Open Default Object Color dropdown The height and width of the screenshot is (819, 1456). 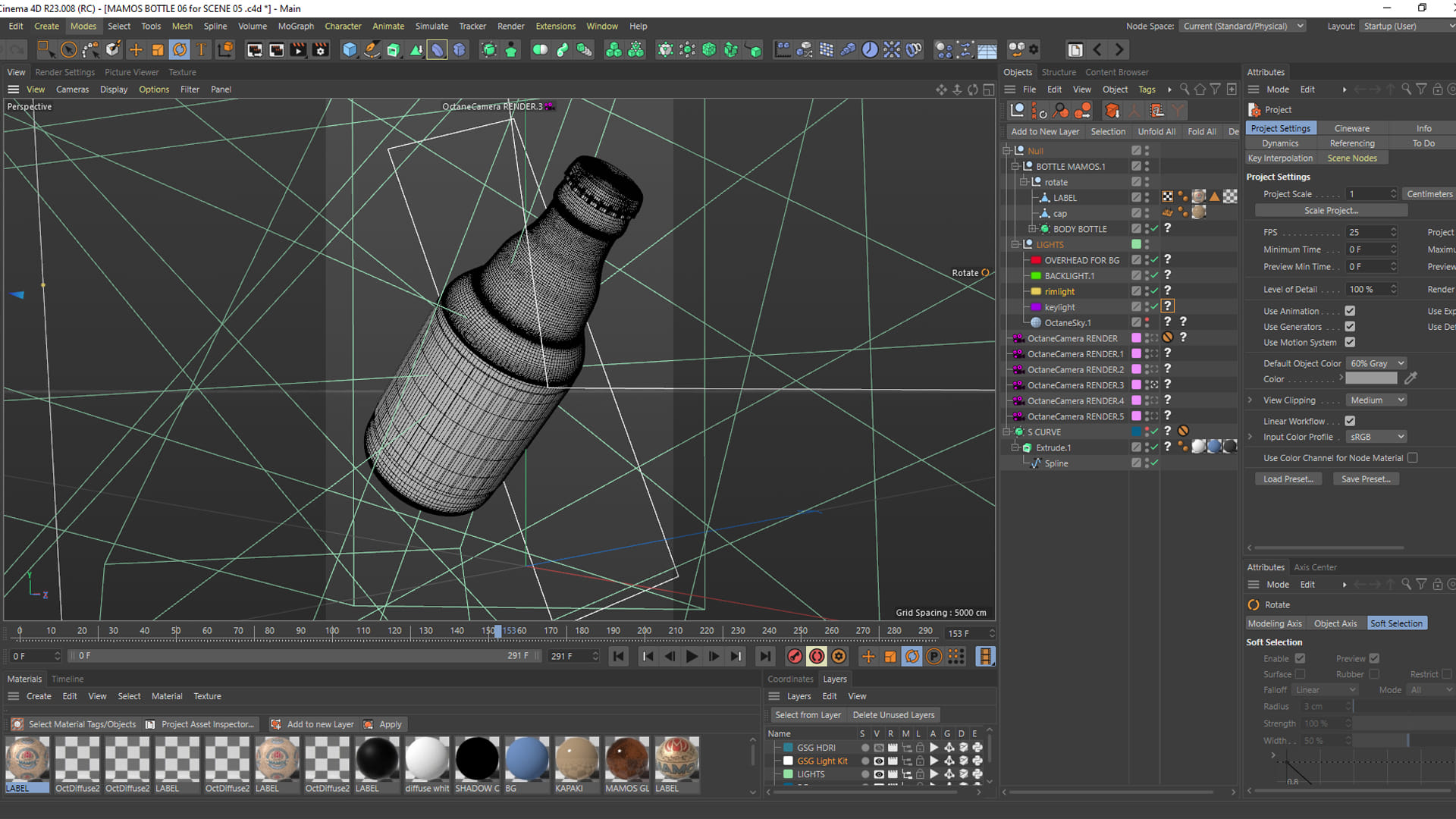[1376, 363]
